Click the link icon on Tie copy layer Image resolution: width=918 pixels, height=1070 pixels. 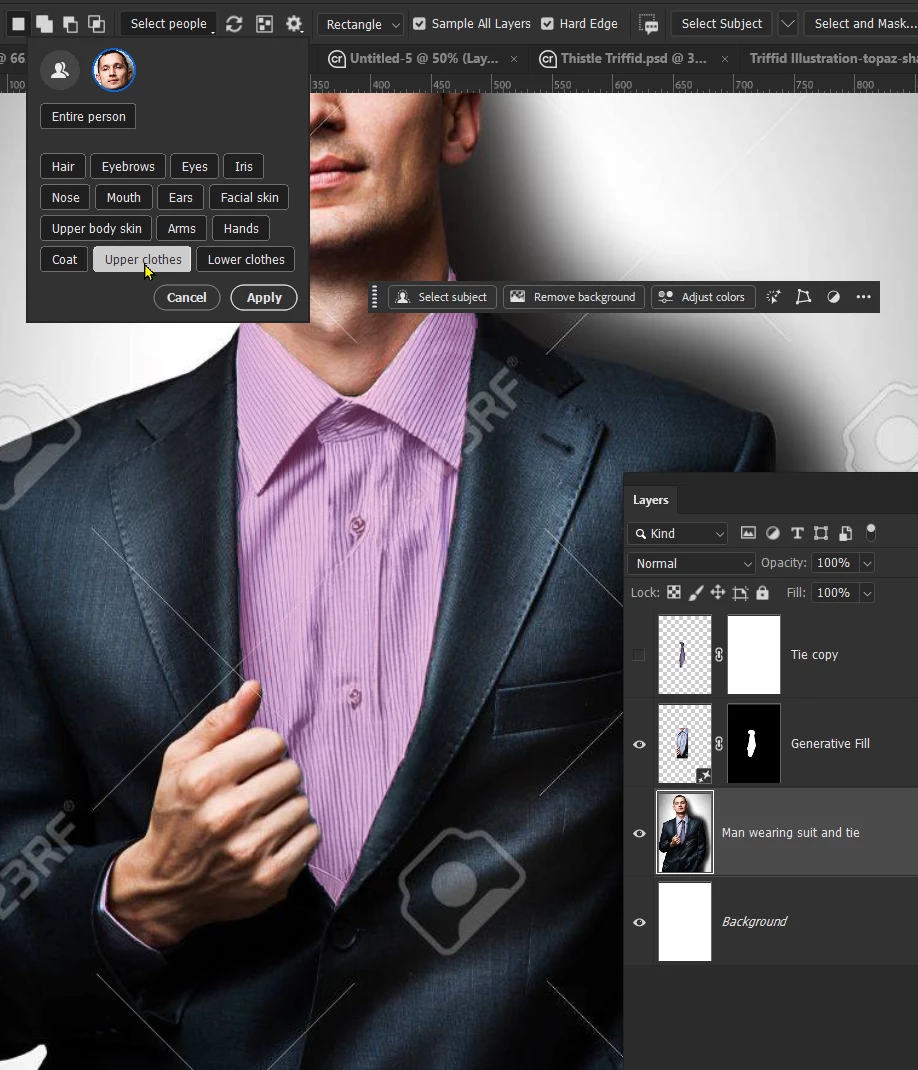point(719,654)
